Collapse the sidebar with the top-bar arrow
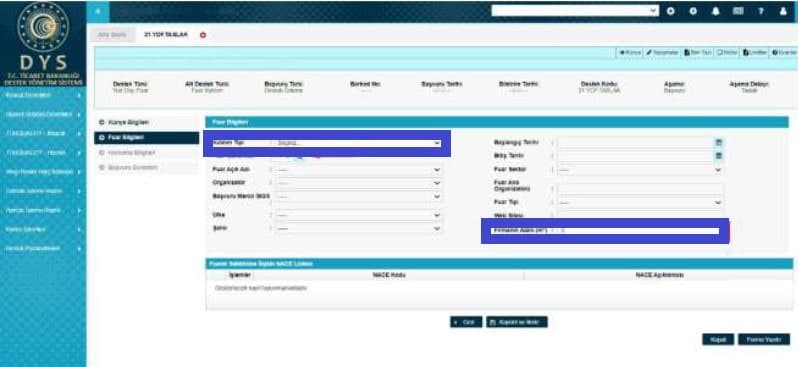 pyautogui.click(x=98, y=11)
